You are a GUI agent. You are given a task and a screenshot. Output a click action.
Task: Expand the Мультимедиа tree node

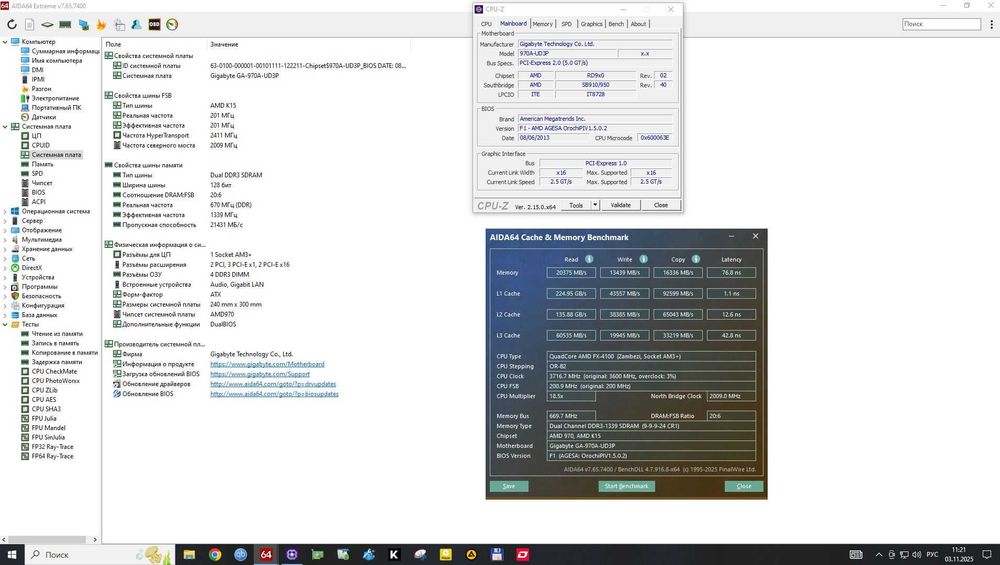tap(5, 239)
